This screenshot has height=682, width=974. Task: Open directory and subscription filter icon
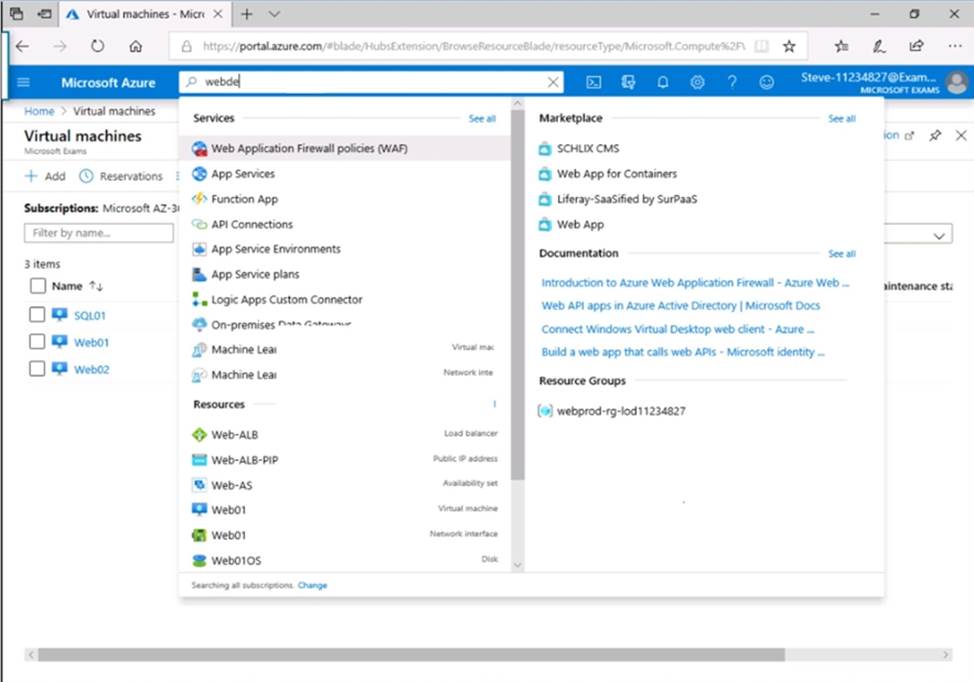pyautogui.click(x=628, y=83)
